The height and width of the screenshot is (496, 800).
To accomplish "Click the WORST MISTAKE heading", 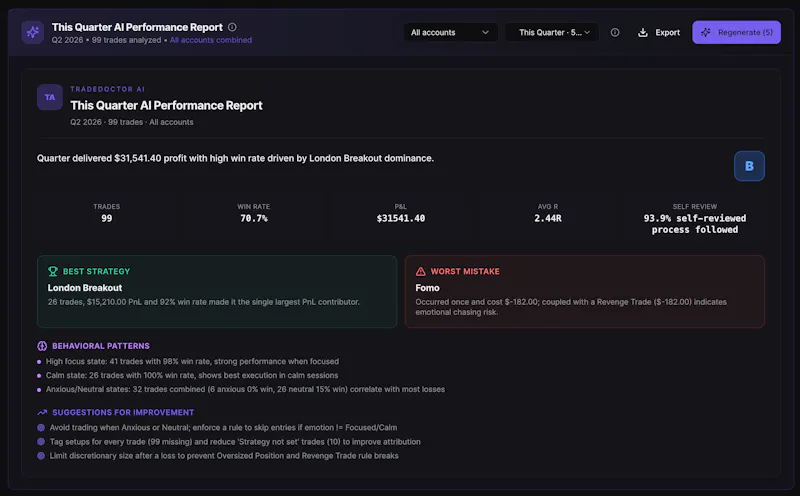I will (x=465, y=271).
